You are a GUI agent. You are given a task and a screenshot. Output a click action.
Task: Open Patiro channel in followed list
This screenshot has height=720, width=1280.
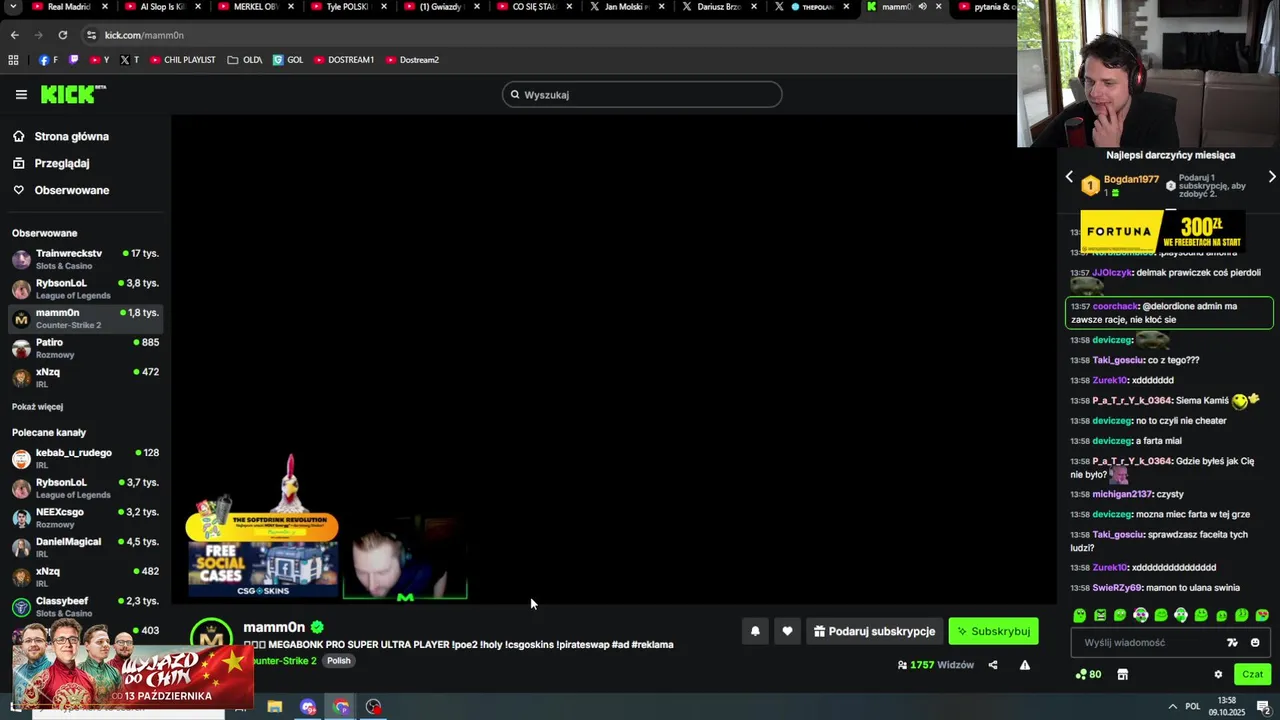[86, 348]
